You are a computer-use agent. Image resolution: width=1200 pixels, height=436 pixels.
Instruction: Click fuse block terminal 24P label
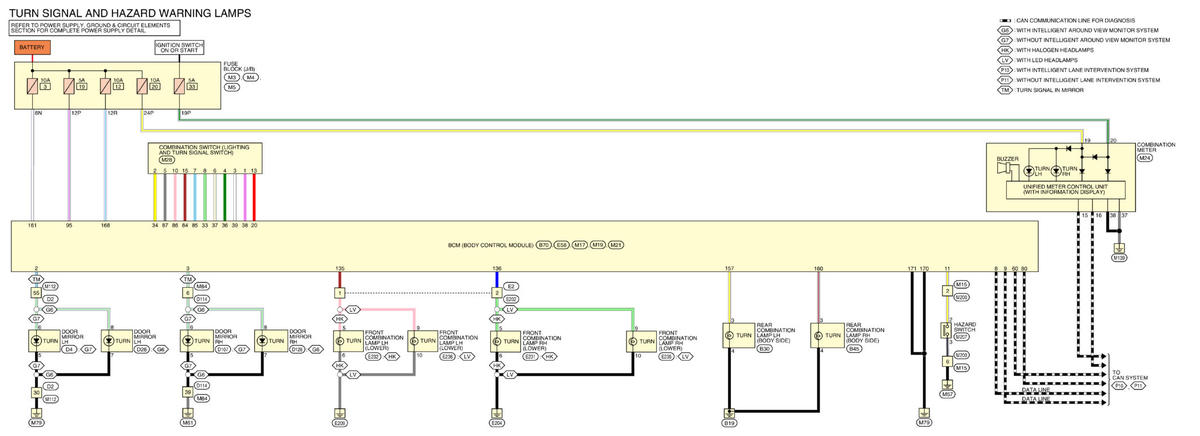click(147, 112)
